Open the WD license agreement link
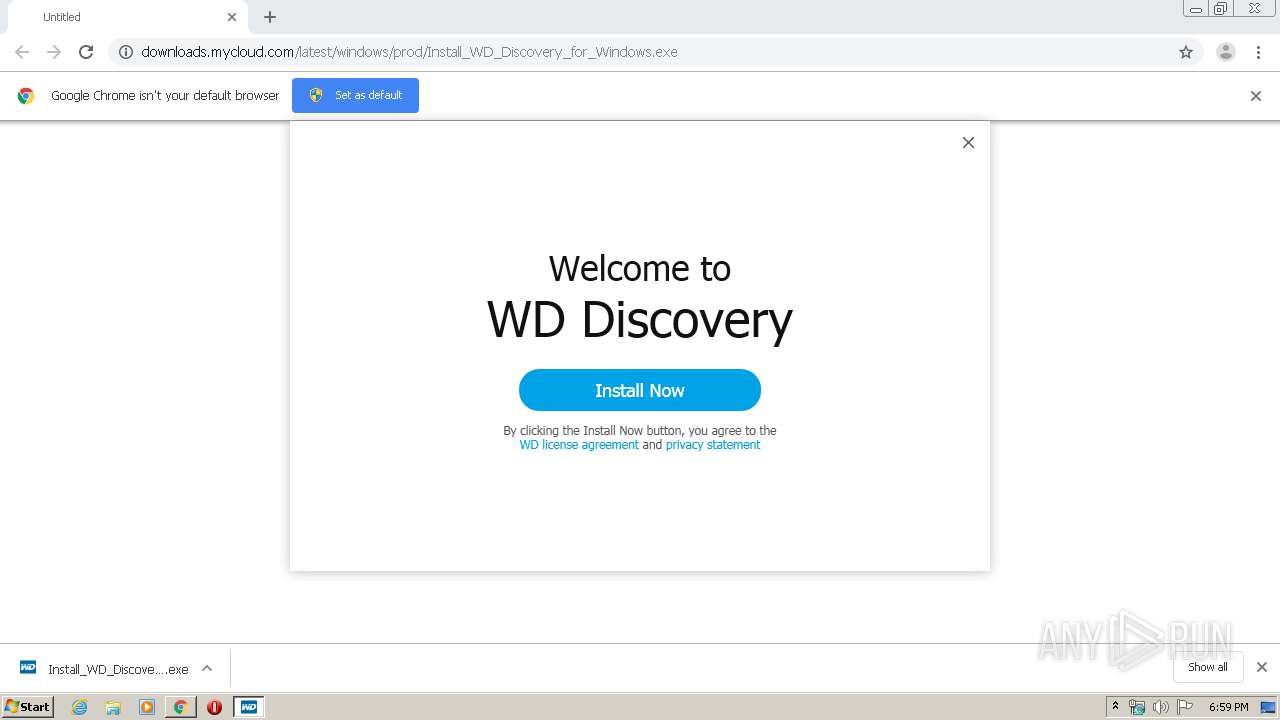Viewport: 1280px width, 720px height. pyautogui.click(x=579, y=445)
